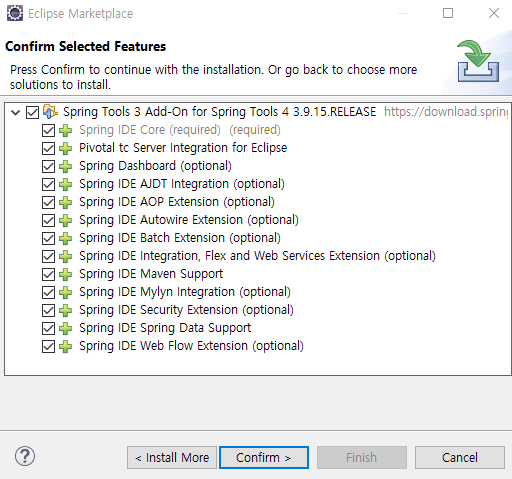Select the Spring IDE Autowire Extension label

click(189, 220)
